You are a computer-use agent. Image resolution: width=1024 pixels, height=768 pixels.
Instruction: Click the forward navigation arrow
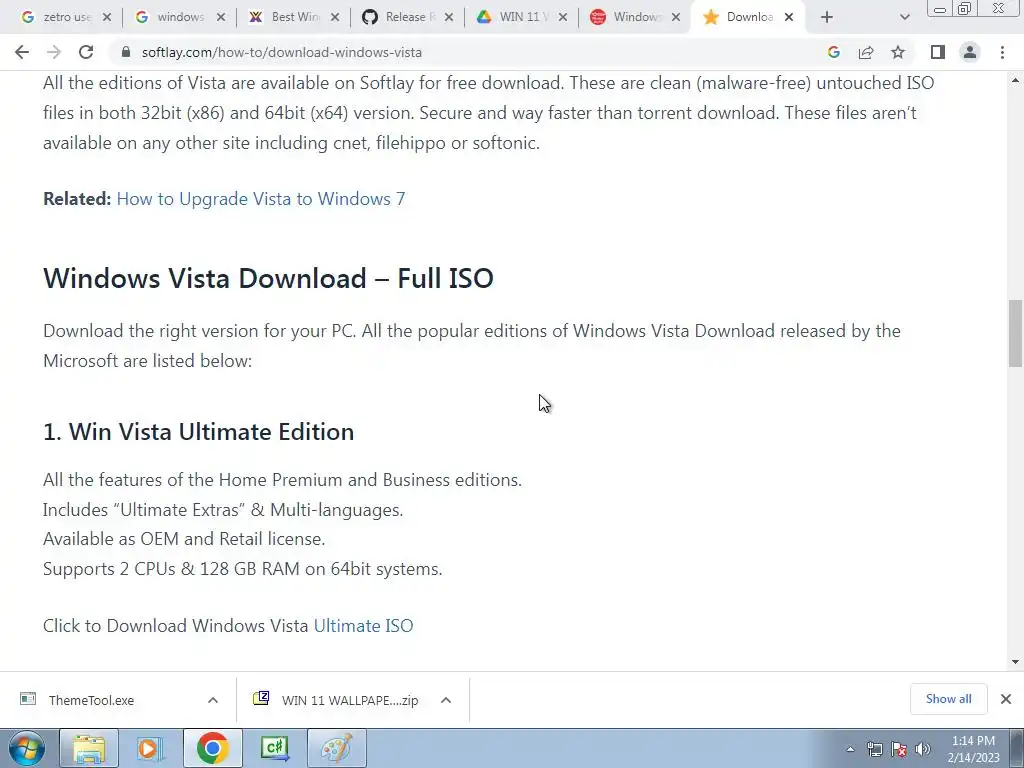pyautogui.click(x=54, y=52)
